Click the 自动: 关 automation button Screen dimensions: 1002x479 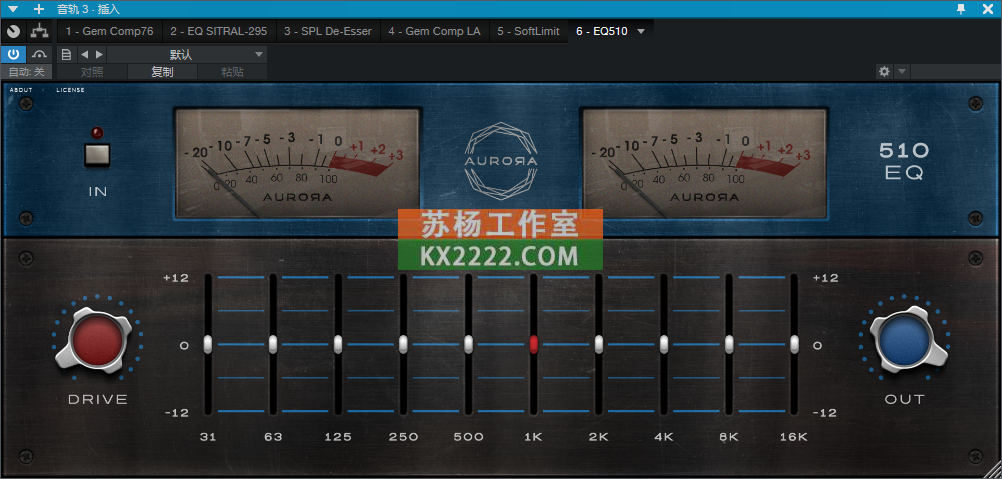click(26, 72)
